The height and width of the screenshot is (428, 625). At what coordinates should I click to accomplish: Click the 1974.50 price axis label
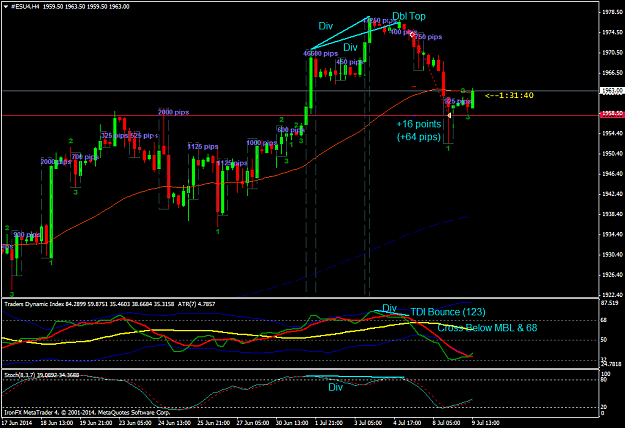click(613, 32)
